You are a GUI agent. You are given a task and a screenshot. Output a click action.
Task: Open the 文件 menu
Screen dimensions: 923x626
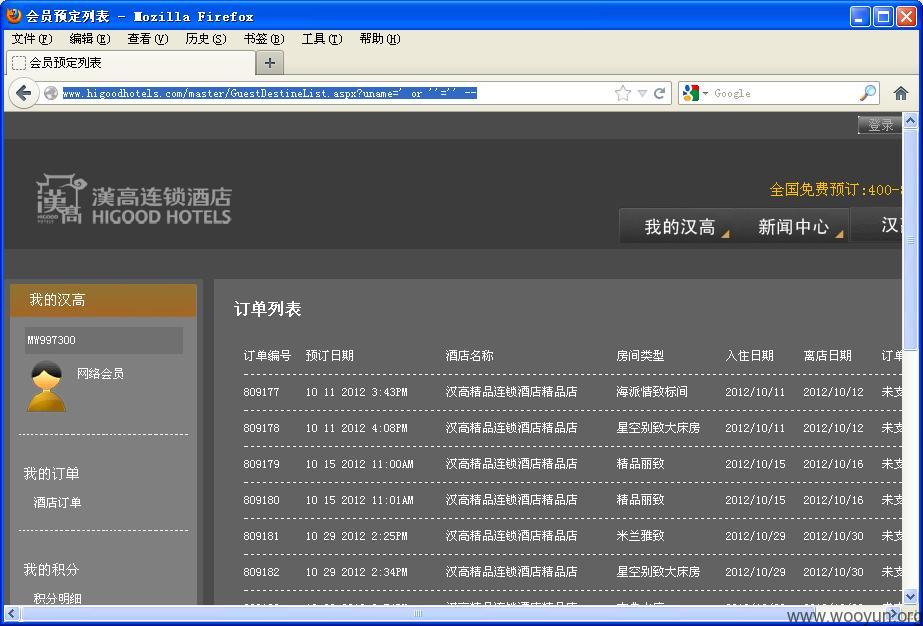point(32,39)
